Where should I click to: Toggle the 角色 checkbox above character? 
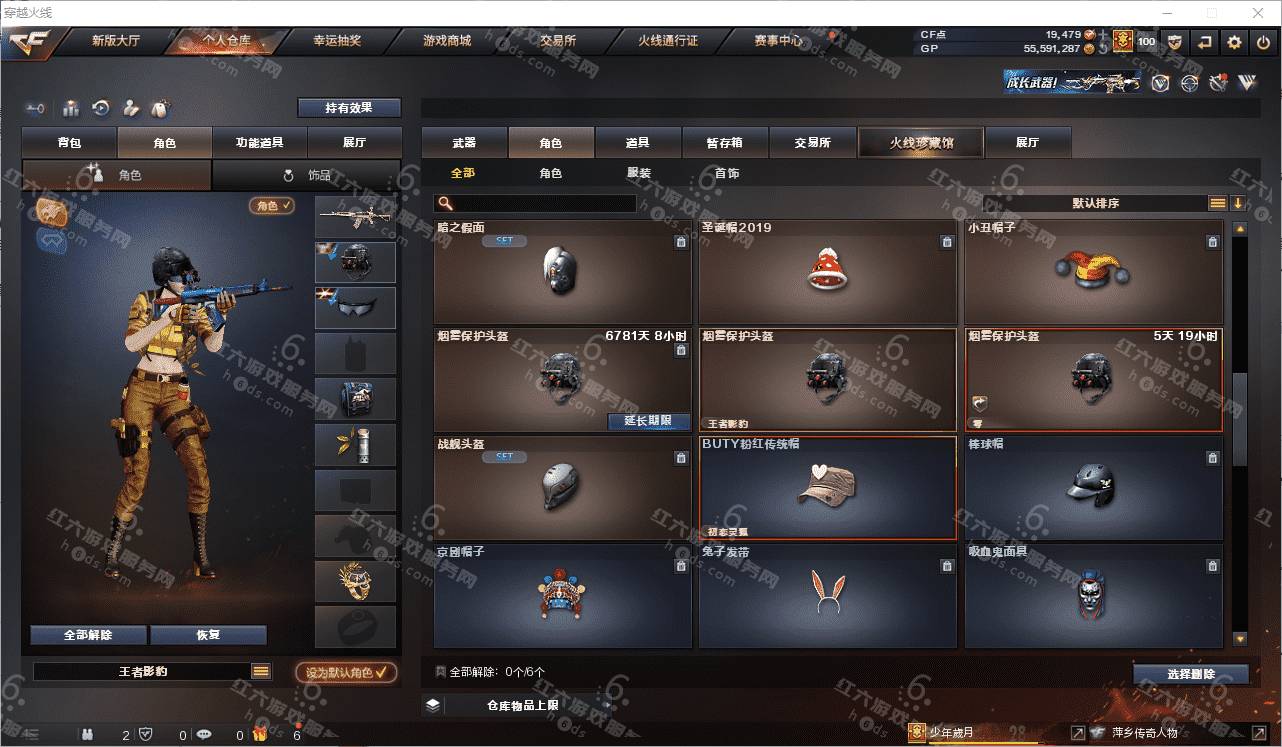coord(272,205)
